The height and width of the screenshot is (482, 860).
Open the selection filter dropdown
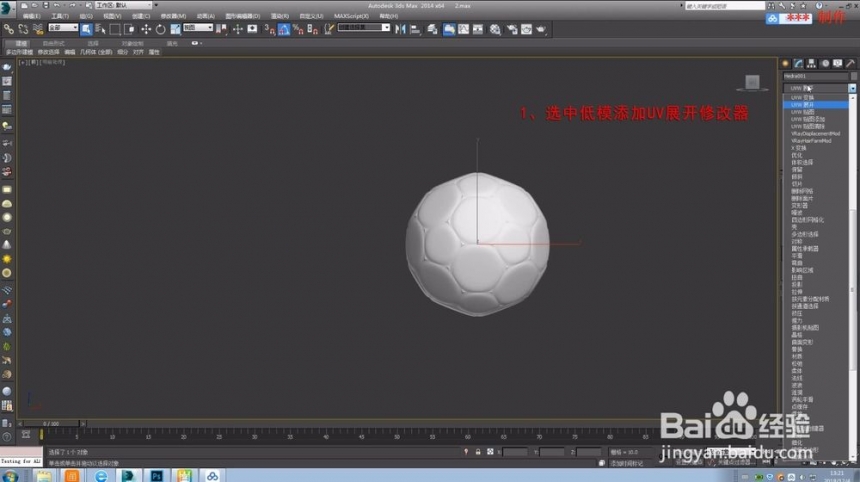[x=63, y=27]
